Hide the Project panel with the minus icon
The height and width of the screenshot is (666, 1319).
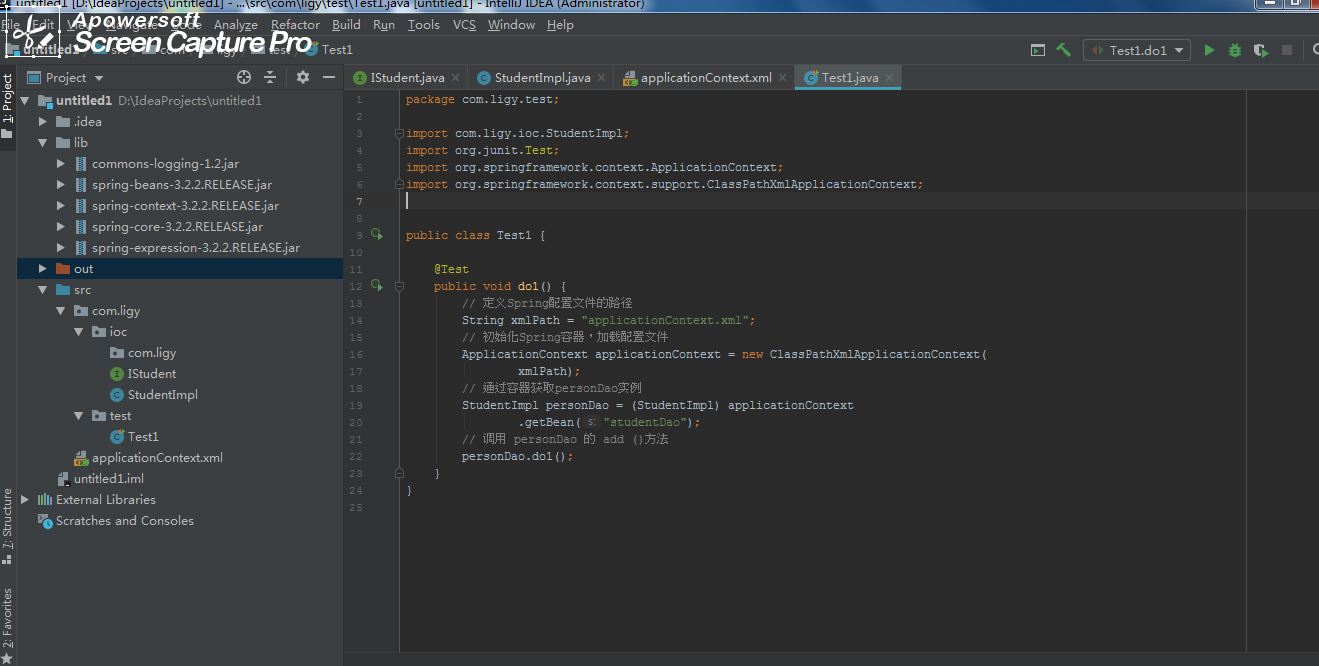(329, 77)
